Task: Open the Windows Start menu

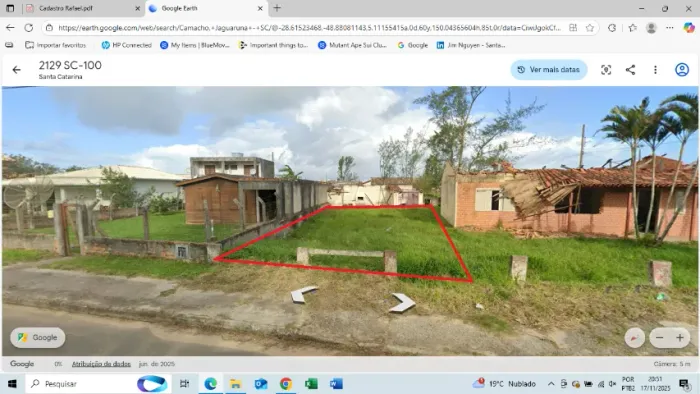Action: pos(12,384)
